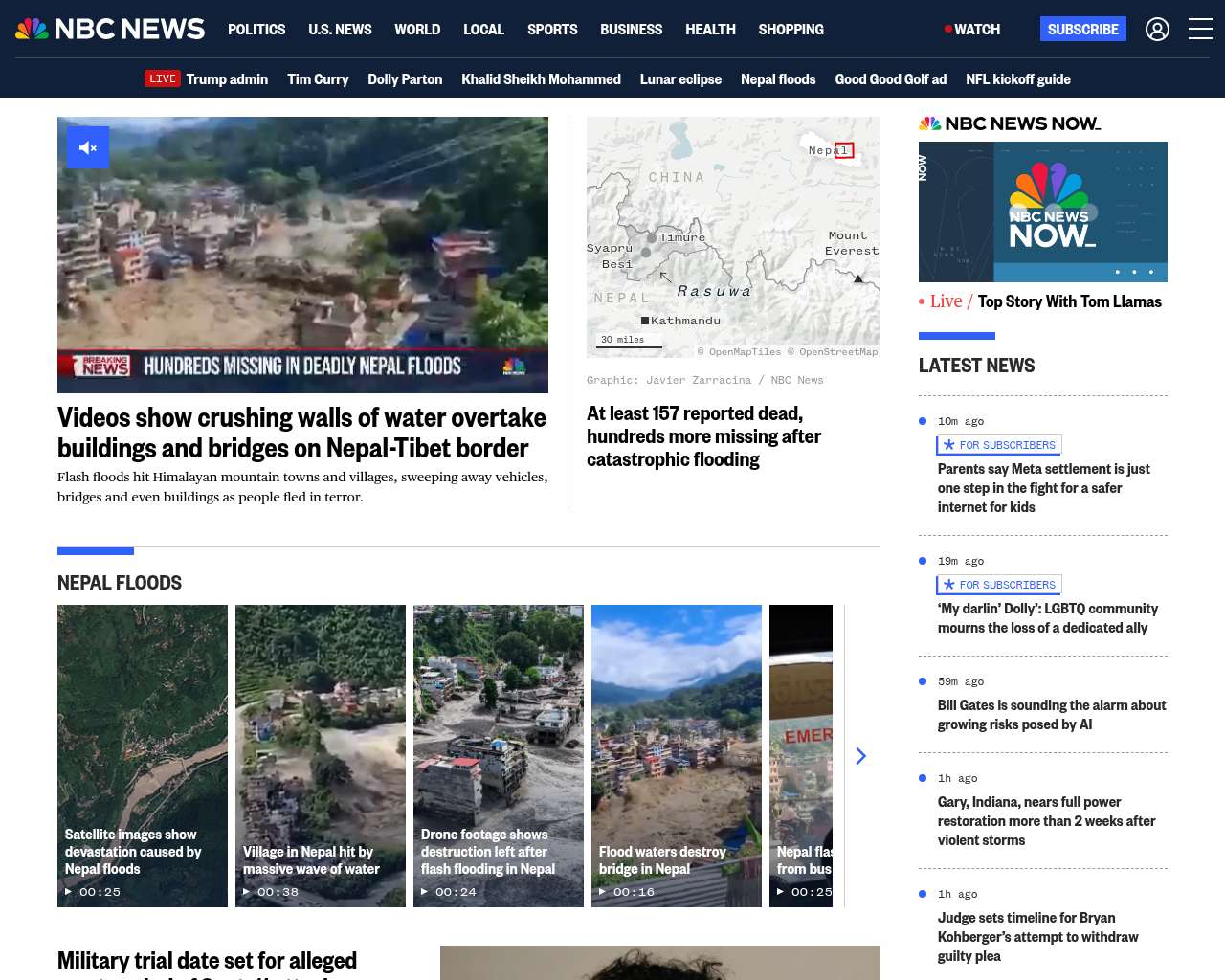Image resolution: width=1225 pixels, height=980 pixels.
Task: Open the Good Good Golf ad topic
Action: [x=890, y=79]
